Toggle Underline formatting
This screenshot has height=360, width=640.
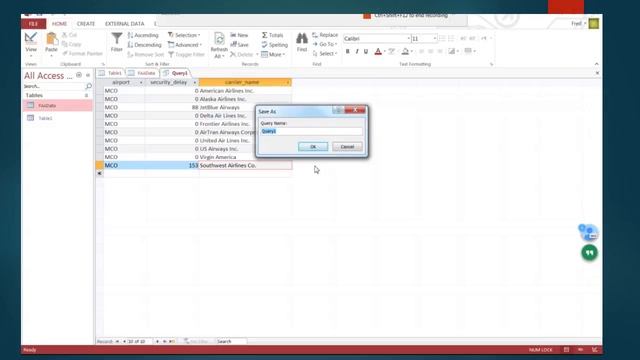click(x=366, y=51)
